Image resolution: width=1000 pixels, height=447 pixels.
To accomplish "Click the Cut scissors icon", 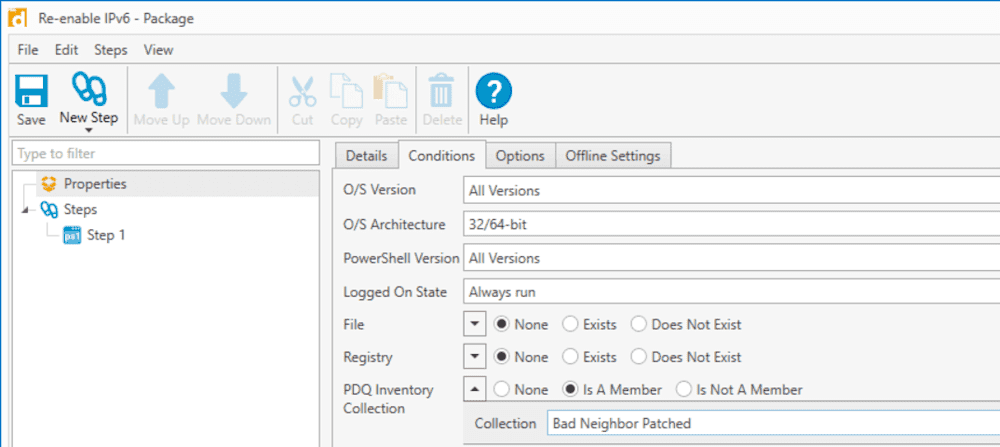I will point(302,91).
